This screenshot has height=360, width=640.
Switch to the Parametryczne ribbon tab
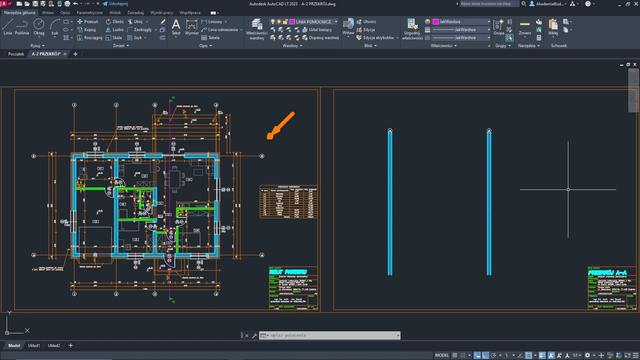pos(90,13)
